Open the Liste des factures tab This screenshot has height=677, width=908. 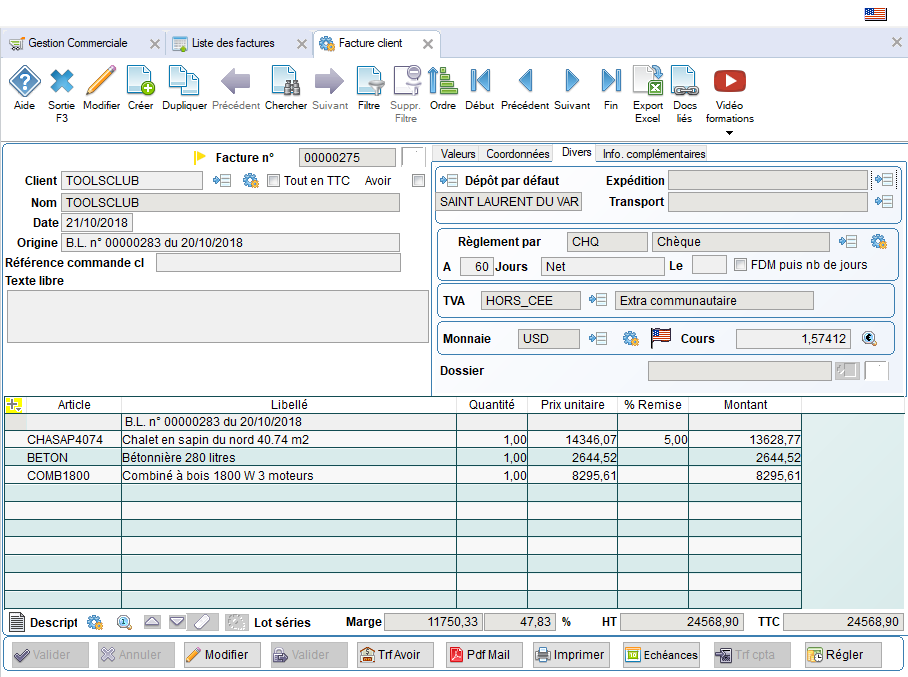tap(233, 44)
